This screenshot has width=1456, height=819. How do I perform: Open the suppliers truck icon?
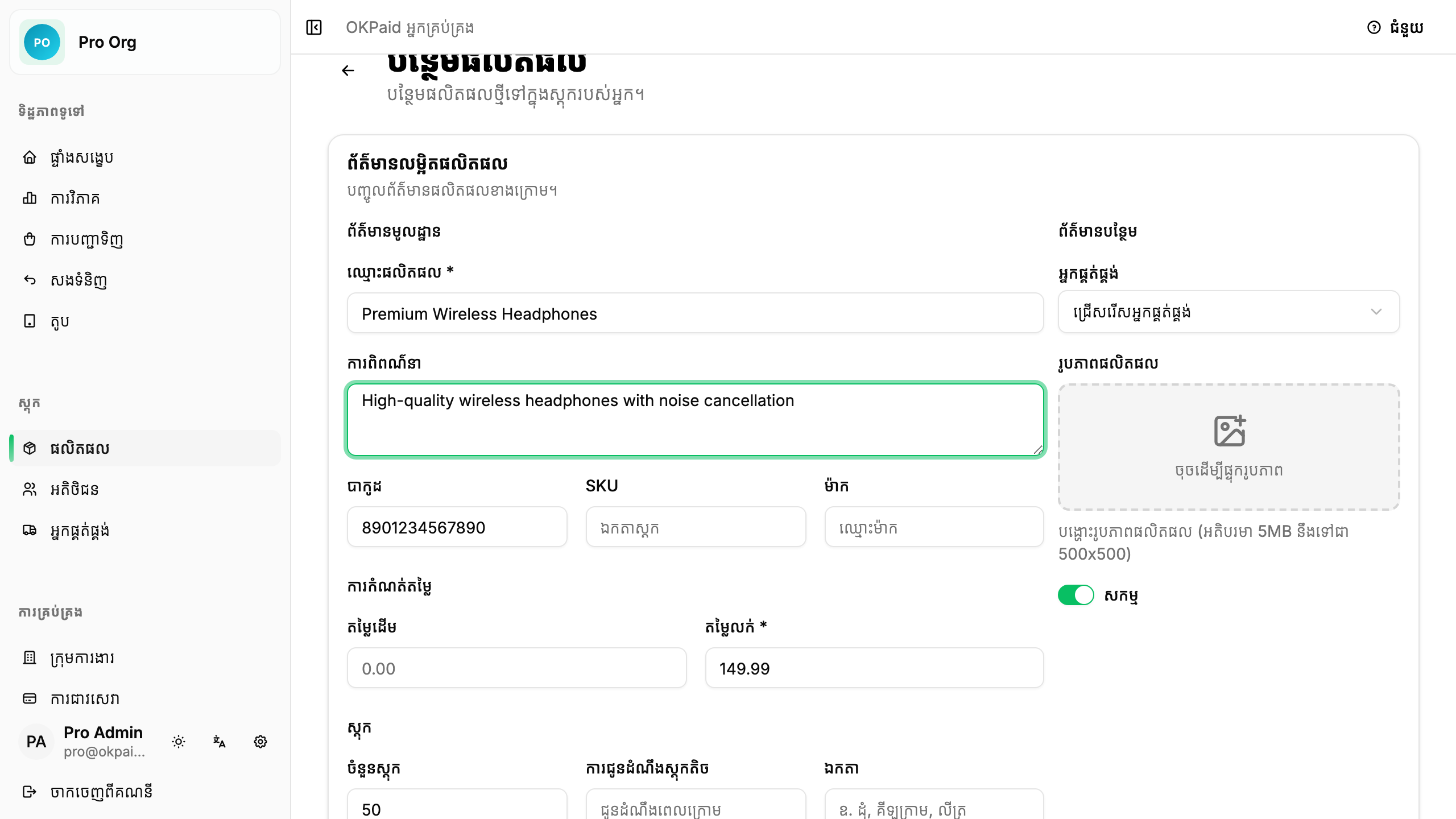pyautogui.click(x=30, y=530)
